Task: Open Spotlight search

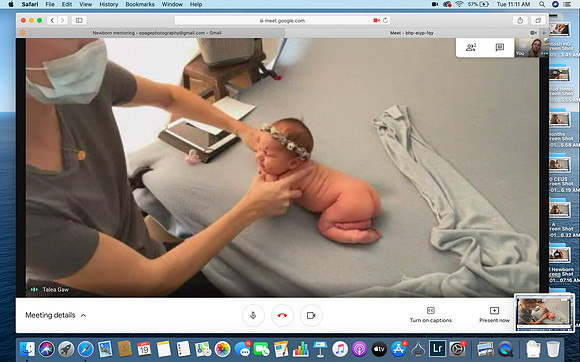Action: point(542,4)
